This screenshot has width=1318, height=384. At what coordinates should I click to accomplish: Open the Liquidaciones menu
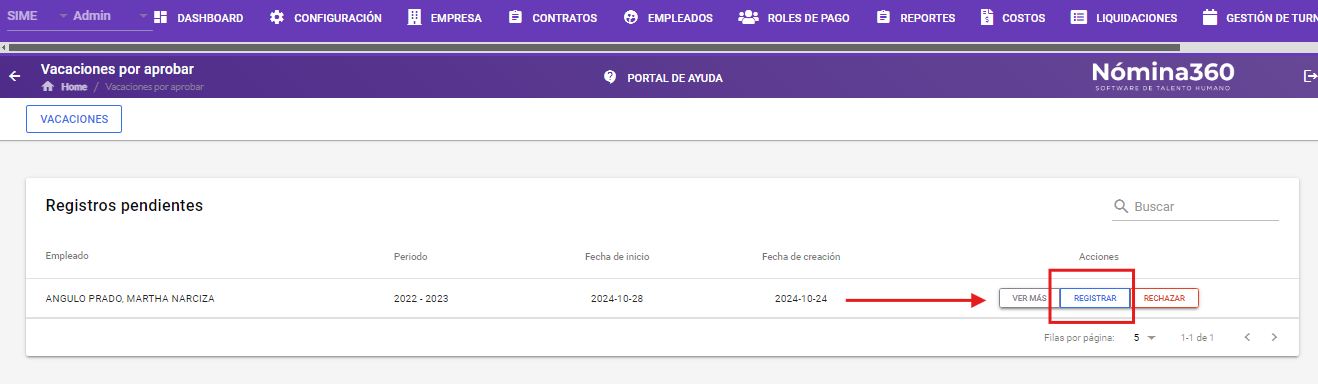[1124, 17]
